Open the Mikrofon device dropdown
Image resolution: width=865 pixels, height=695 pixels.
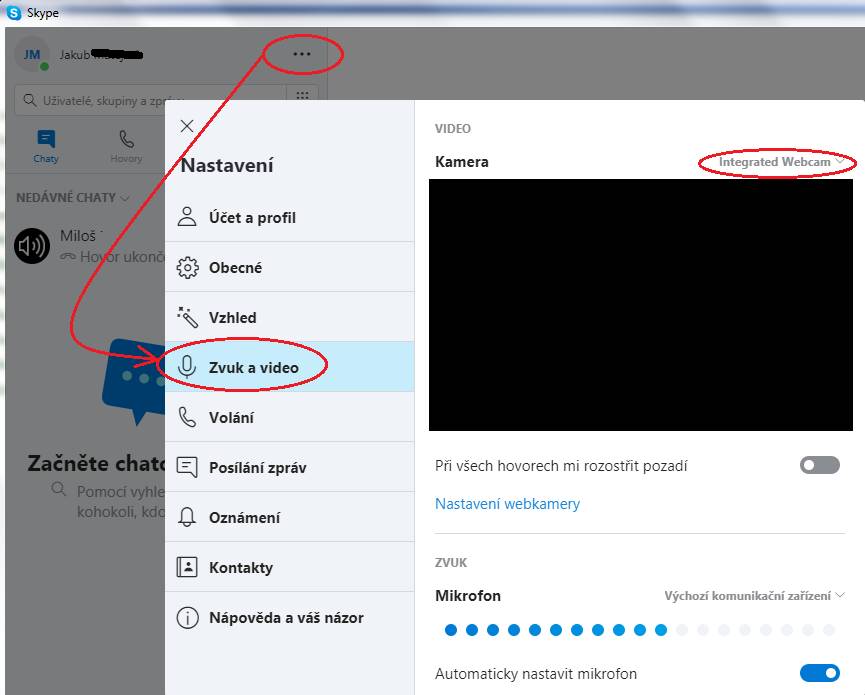click(754, 596)
